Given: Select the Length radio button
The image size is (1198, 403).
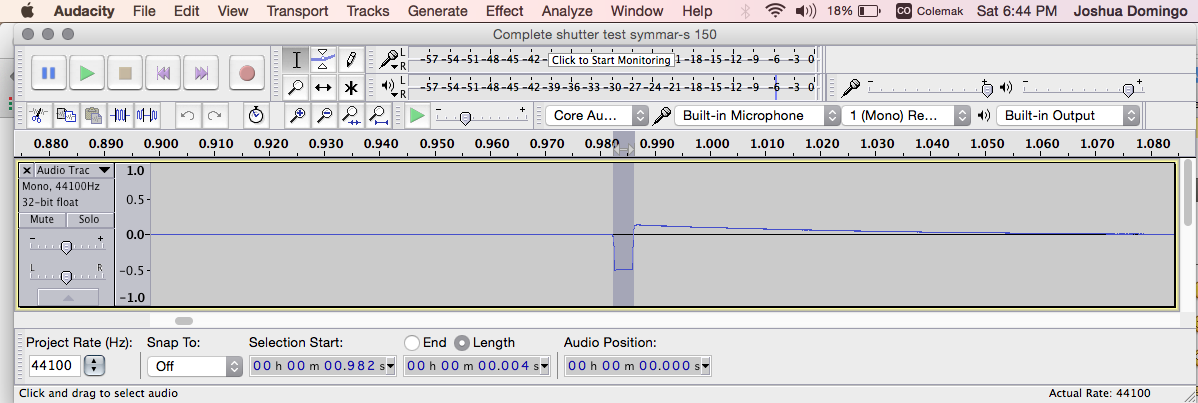Looking at the screenshot, I should pos(462,343).
